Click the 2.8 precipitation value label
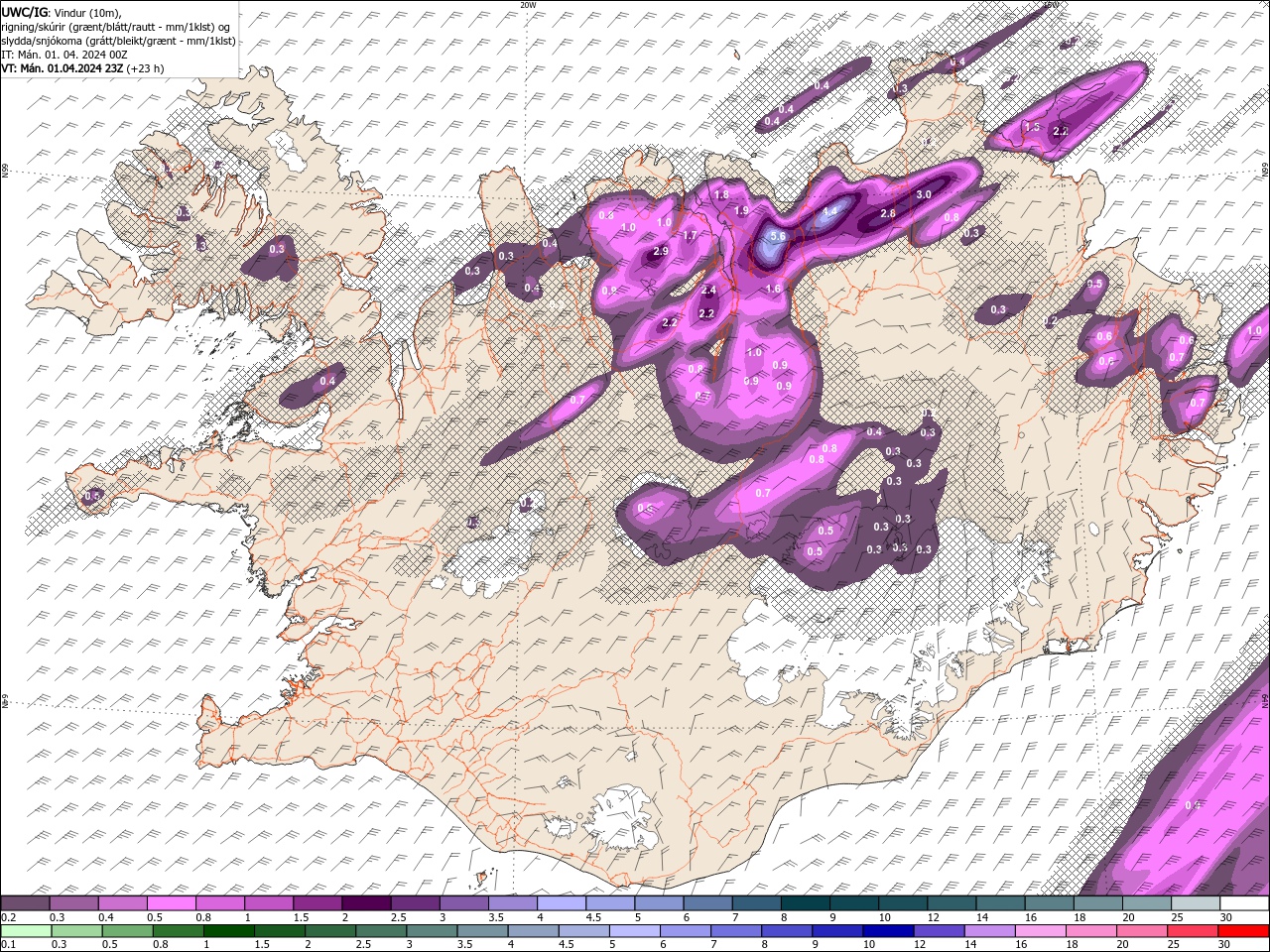The width and height of the screenshot is (1270, 952). (x=888, y=214)
